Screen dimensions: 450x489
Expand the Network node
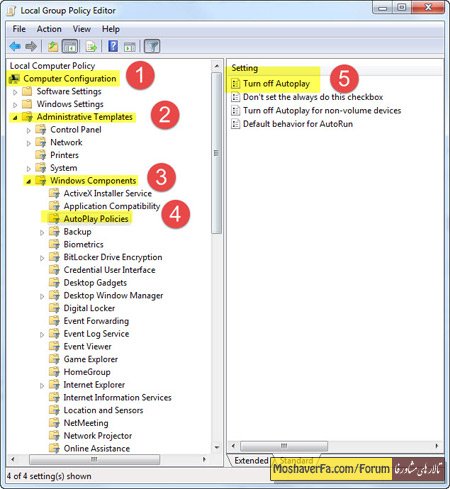tap(29, 143)
